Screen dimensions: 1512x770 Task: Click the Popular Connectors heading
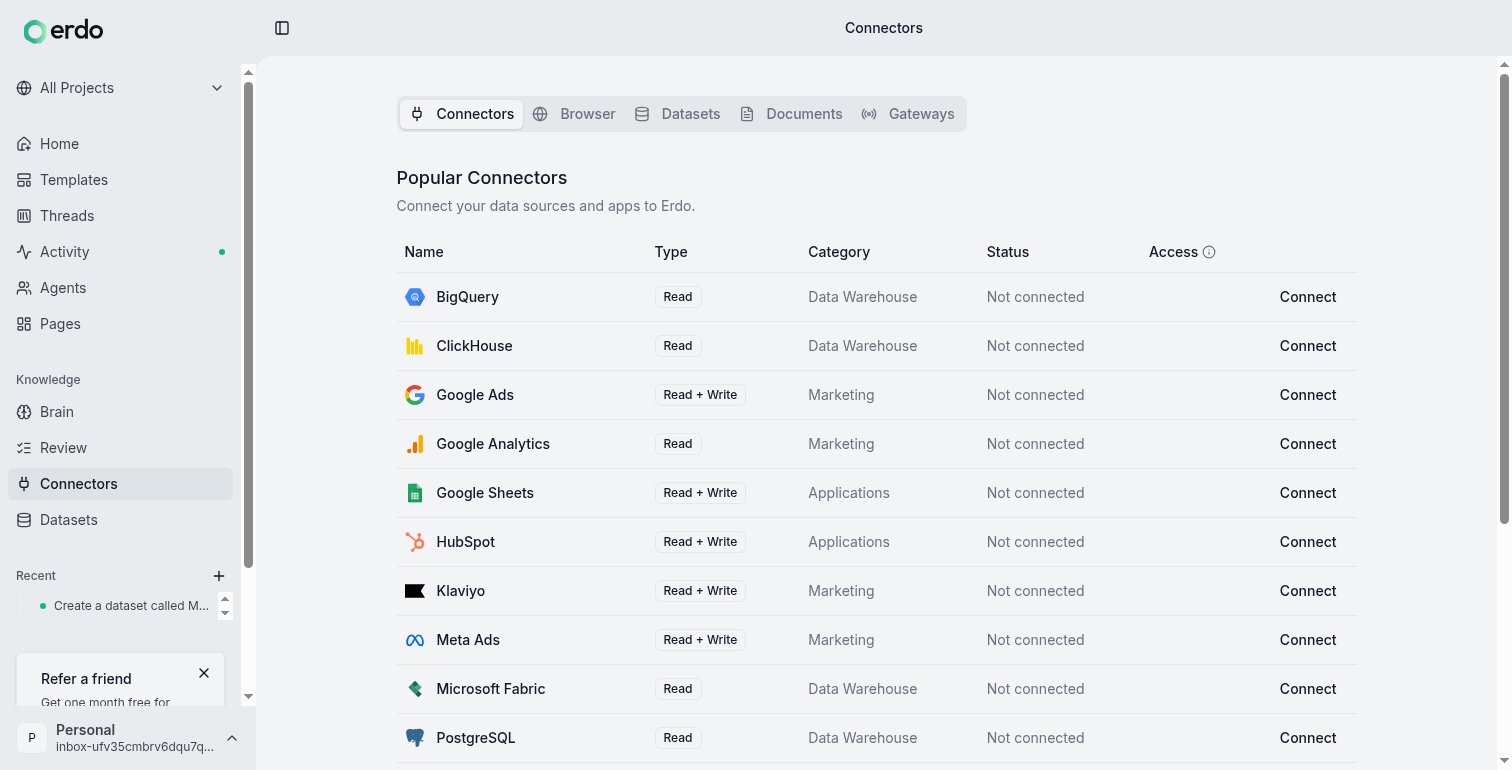tap(482, 178)
